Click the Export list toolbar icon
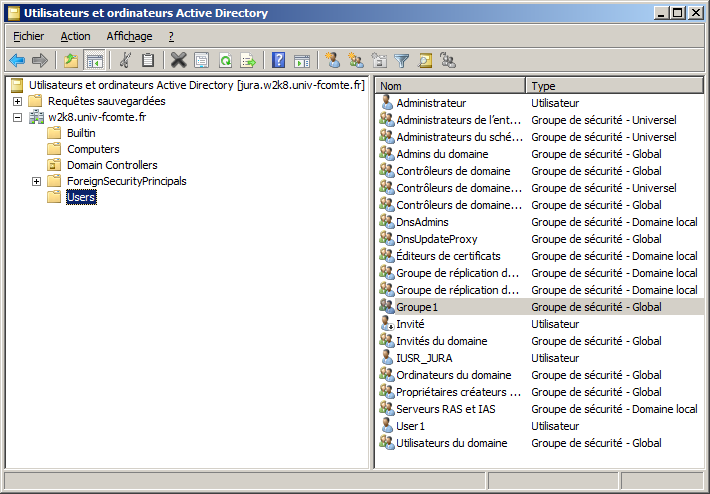Viewport: 710px width, 494px height. (248, 61)
